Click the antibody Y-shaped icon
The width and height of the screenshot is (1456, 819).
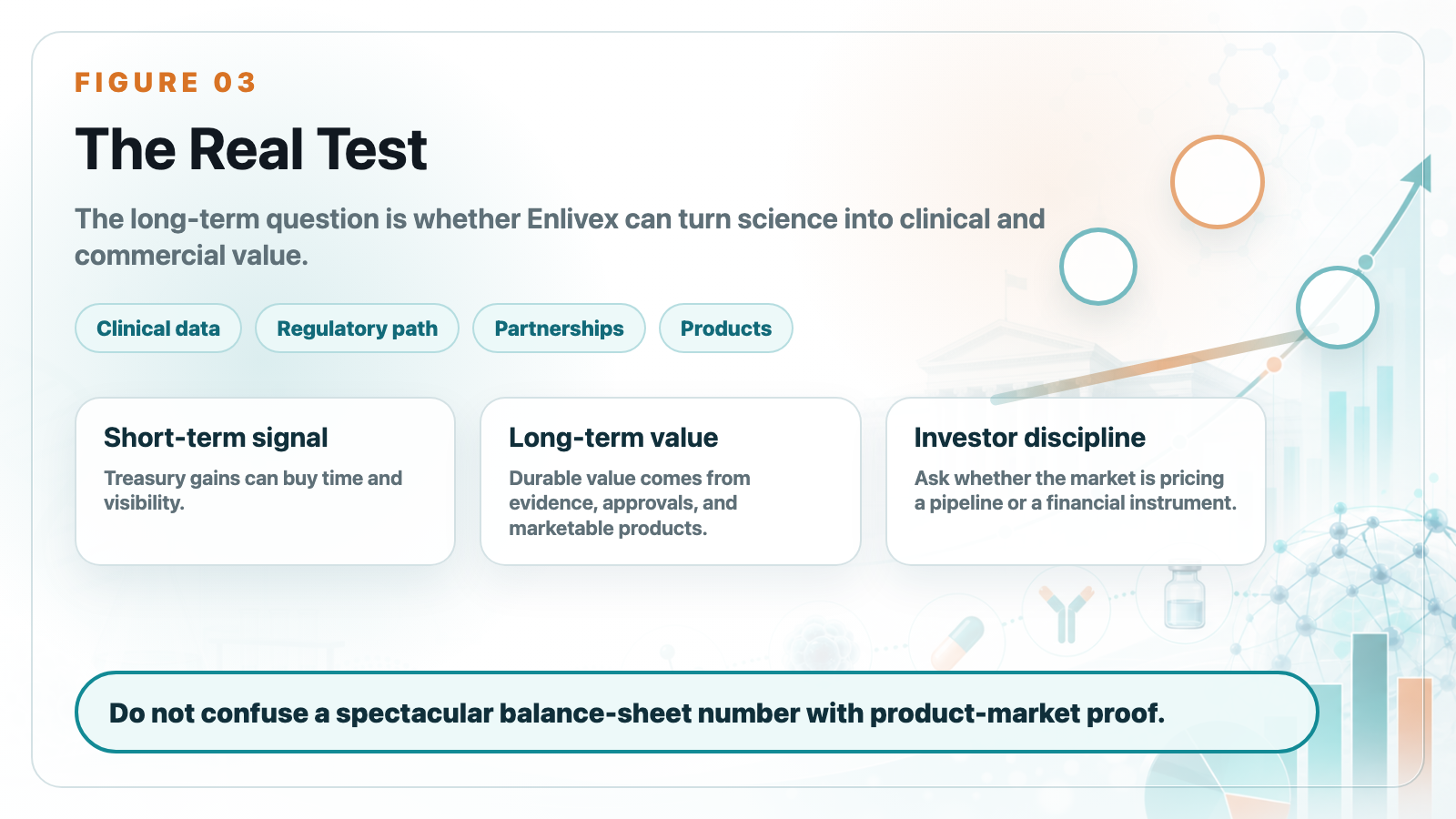[1067, 612]
